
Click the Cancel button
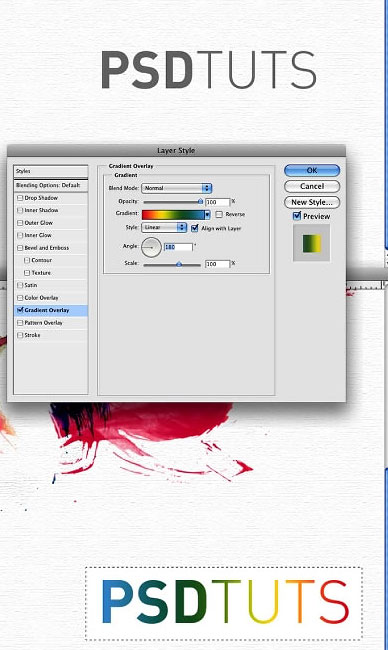pyautogui.click(x=312, y=186)
